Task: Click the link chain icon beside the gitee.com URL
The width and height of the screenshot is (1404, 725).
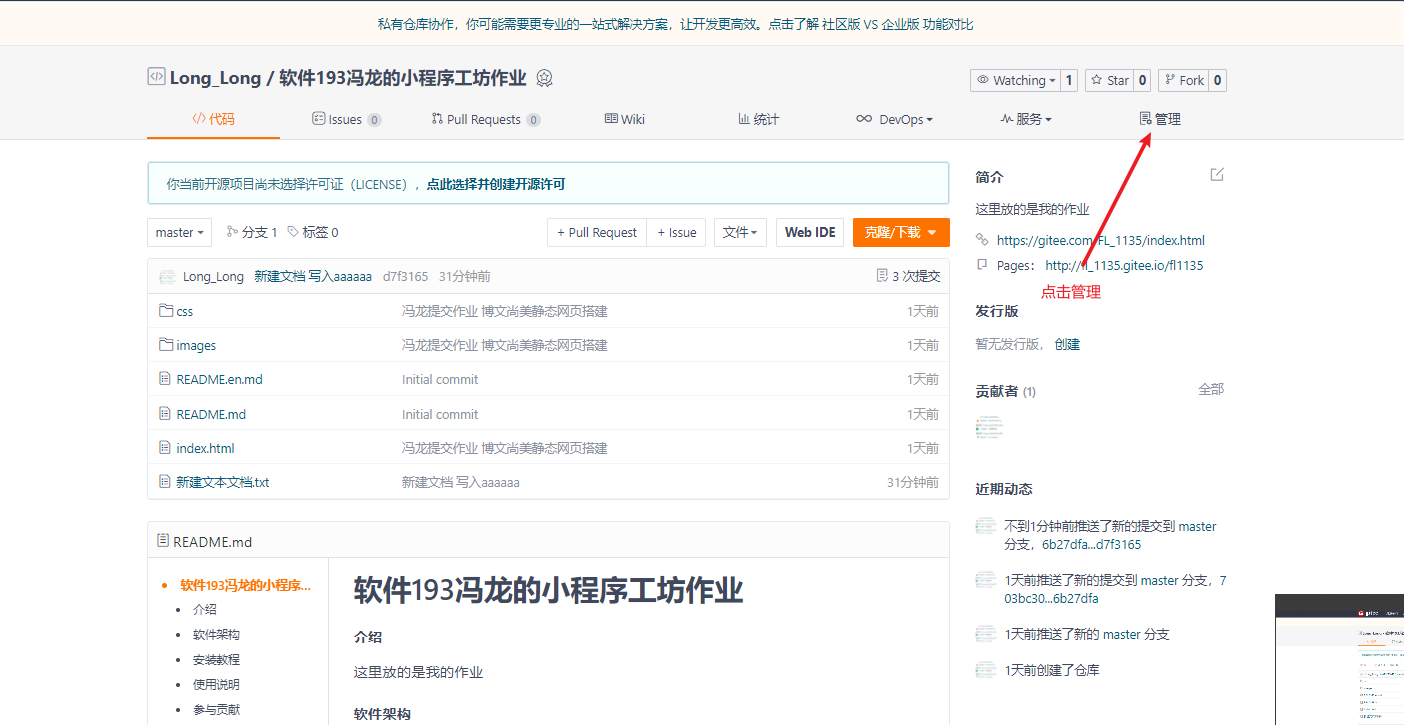Action: pyautogui.click(x=982, y=240)
